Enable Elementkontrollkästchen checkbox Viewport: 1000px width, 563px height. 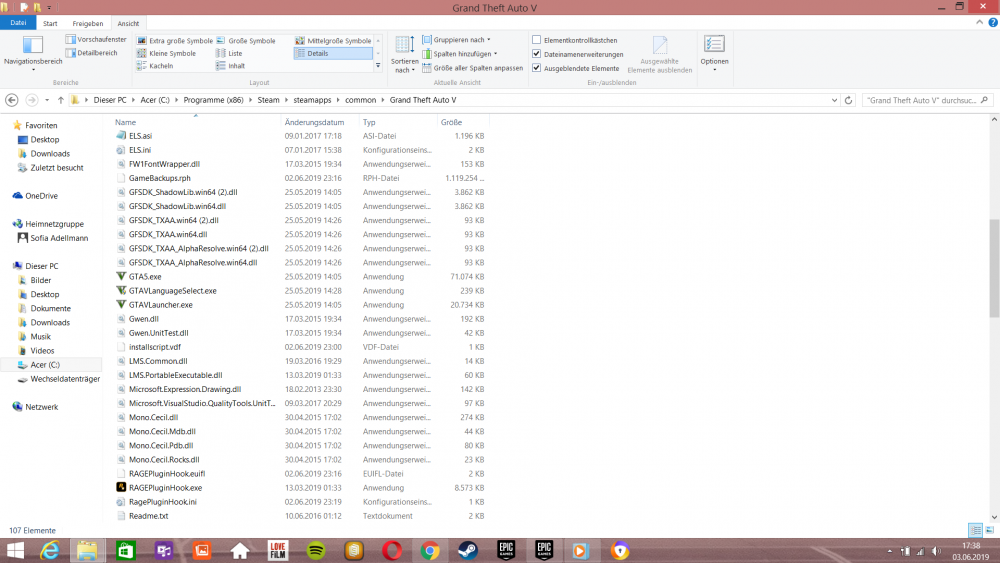pos(536,40)
